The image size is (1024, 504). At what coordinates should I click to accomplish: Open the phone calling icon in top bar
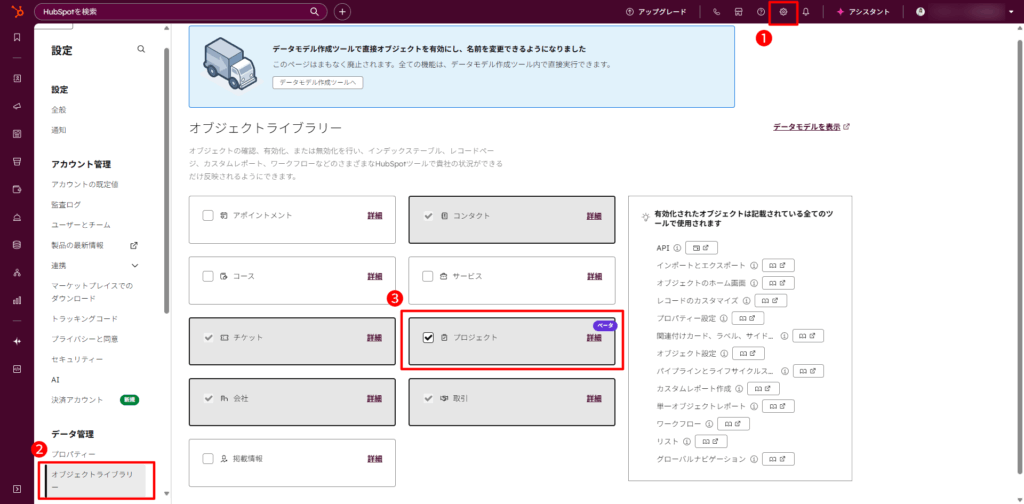click(716, 12)
